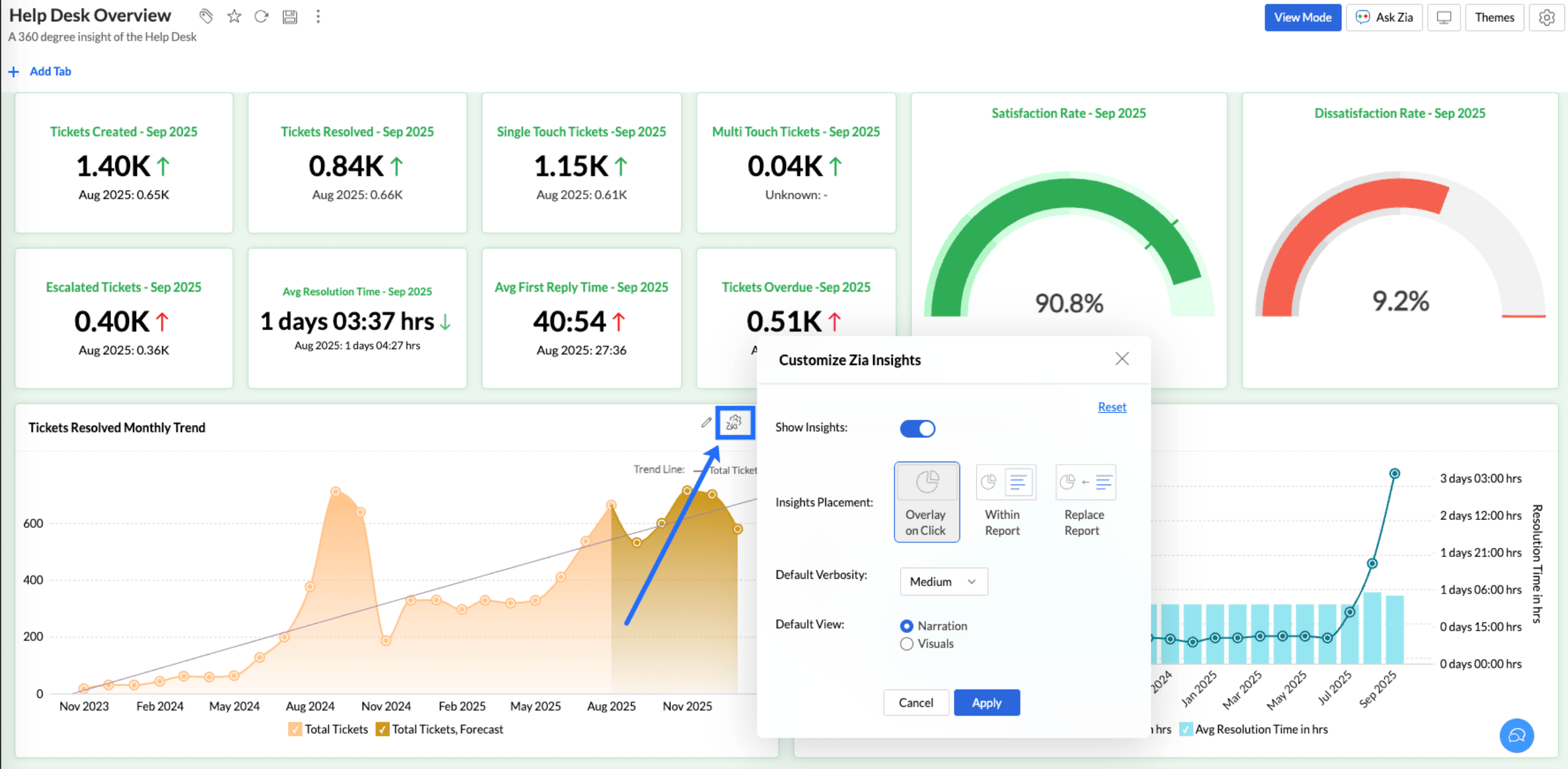
Task: Select the Narration radio button
Action: [906, 626]
